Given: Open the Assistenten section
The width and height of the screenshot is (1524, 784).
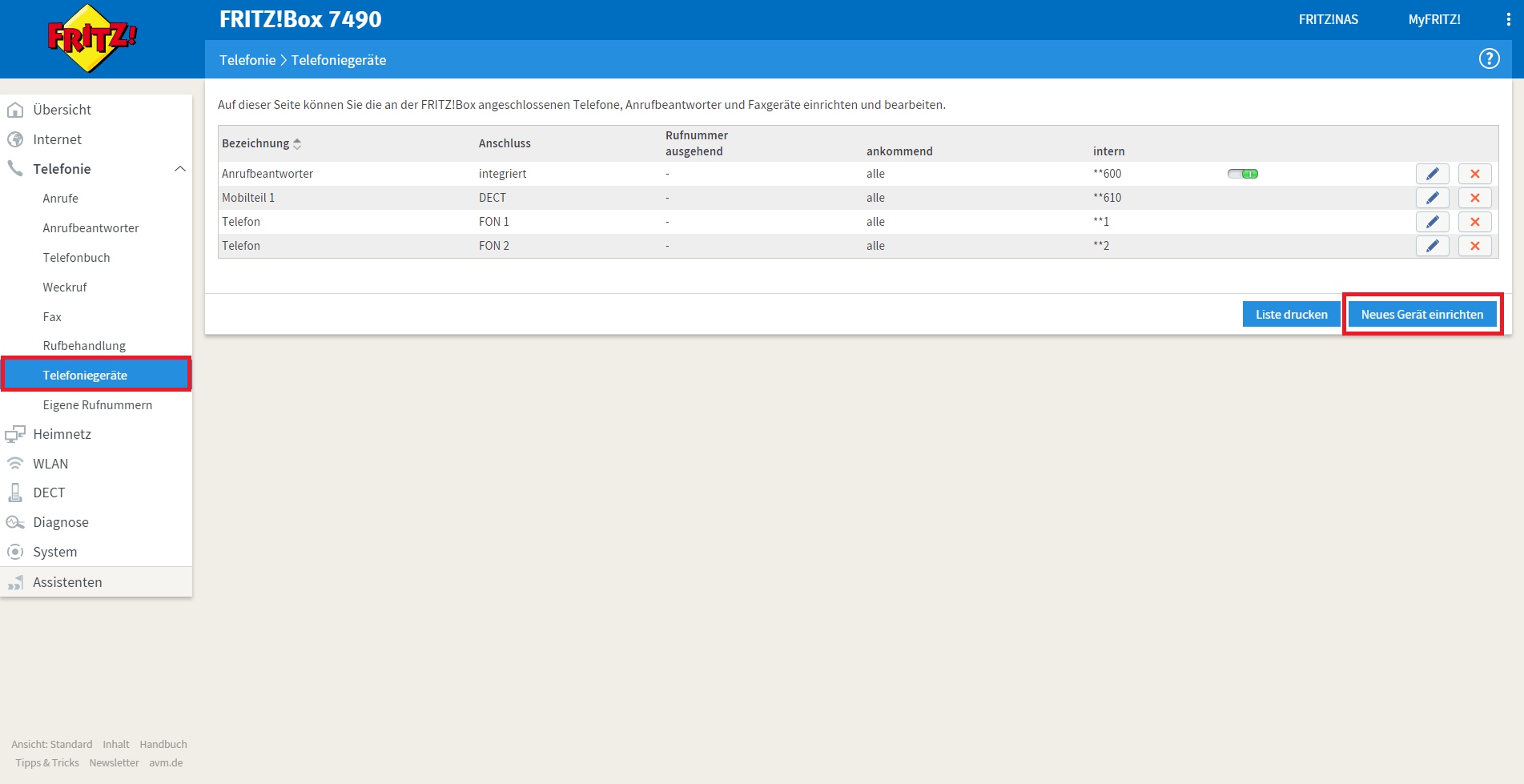Looking at the screenshot, I should pos(67,582).
